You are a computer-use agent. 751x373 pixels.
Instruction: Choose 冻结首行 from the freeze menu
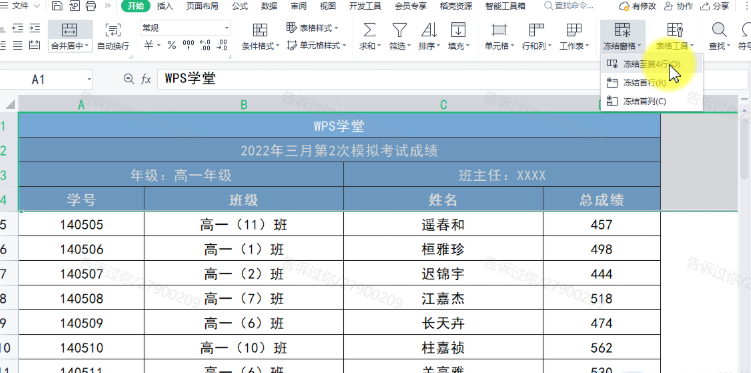[652, 83]
